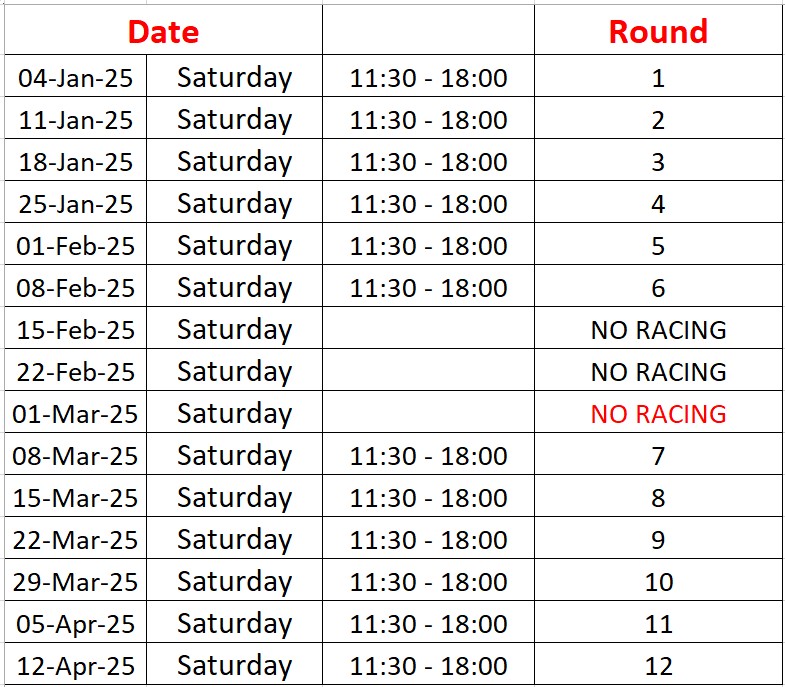Click the 04-Jan-25 date cell
This screenshot has height=687, width=785.
tap(76, 76)
